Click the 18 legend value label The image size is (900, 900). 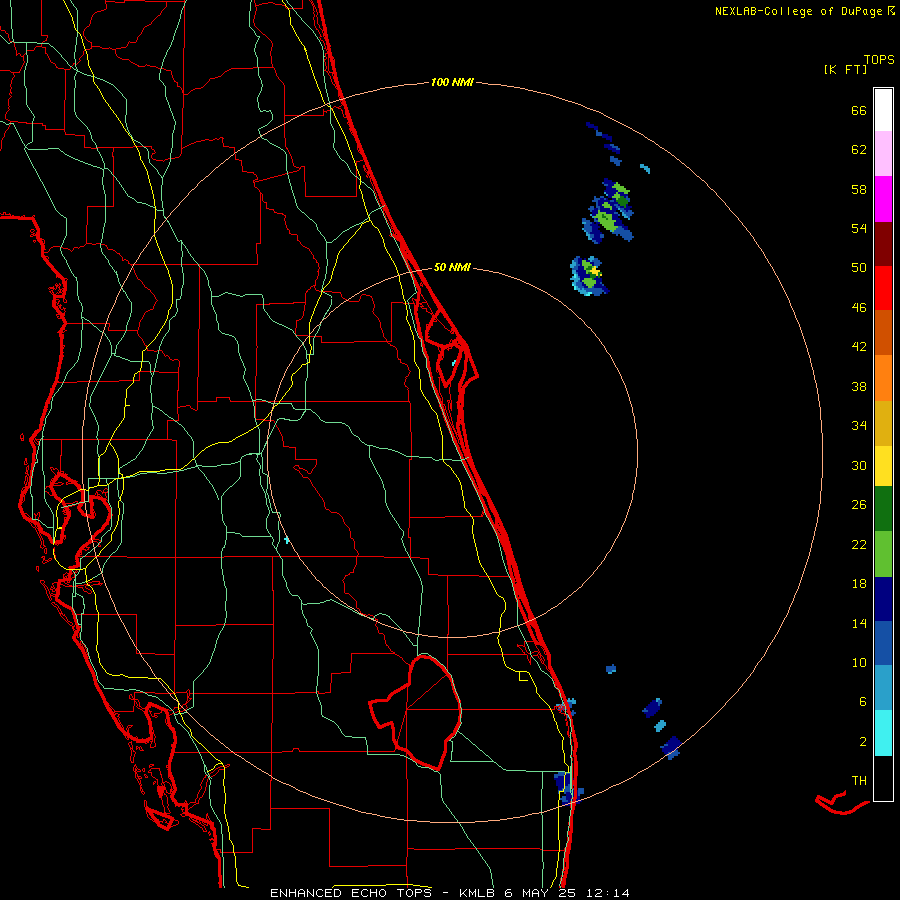[859, 584]
